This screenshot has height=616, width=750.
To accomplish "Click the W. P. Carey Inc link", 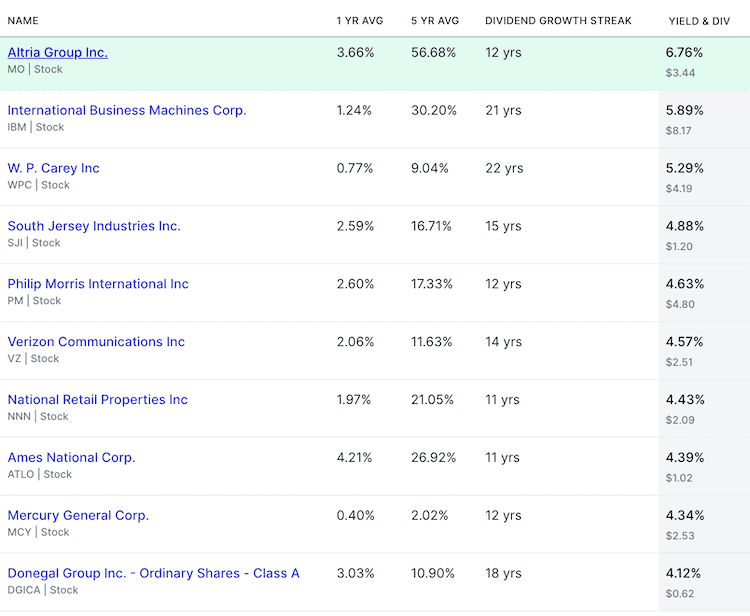I will point(53,168).
